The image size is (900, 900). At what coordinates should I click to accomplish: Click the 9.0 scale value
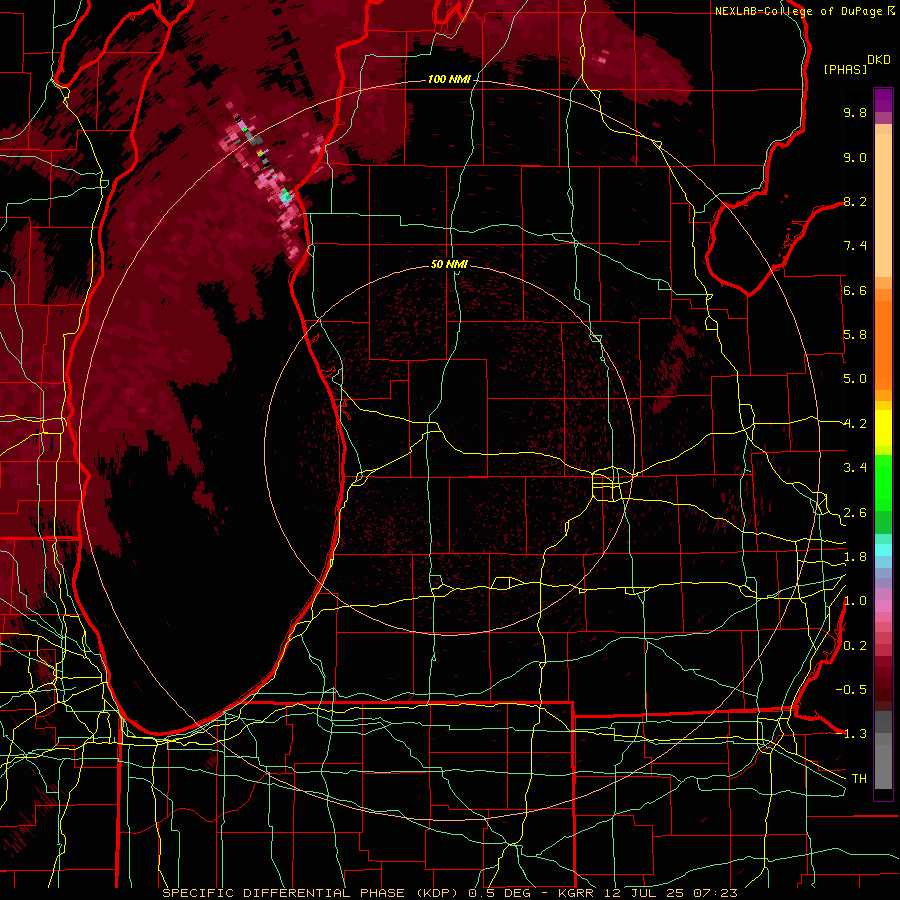coord(855,157)
